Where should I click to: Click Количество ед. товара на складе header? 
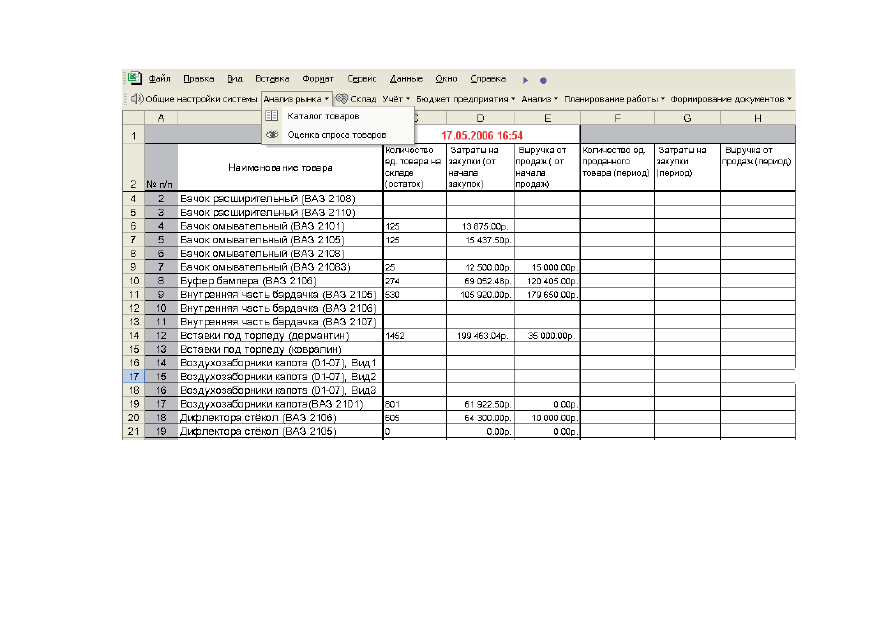[x=415, y=167]
